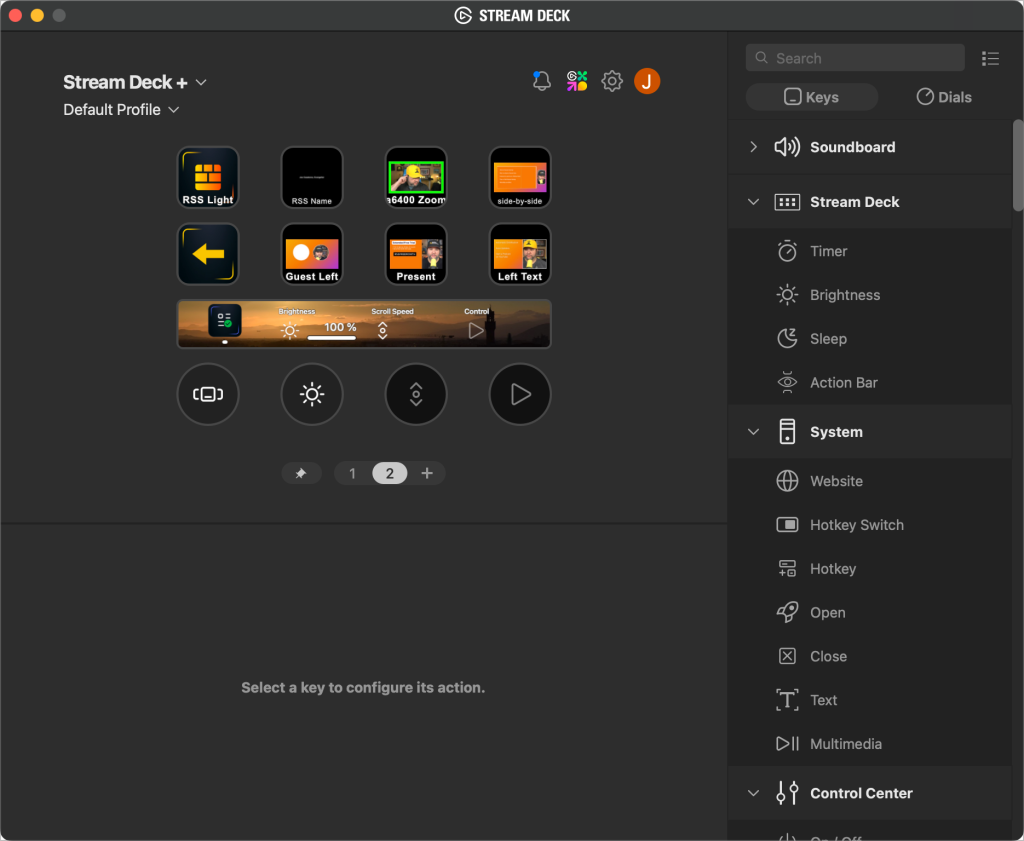Open the notifications bell icon
This screenshot has width=1024, height=841.
click(542, 82)
